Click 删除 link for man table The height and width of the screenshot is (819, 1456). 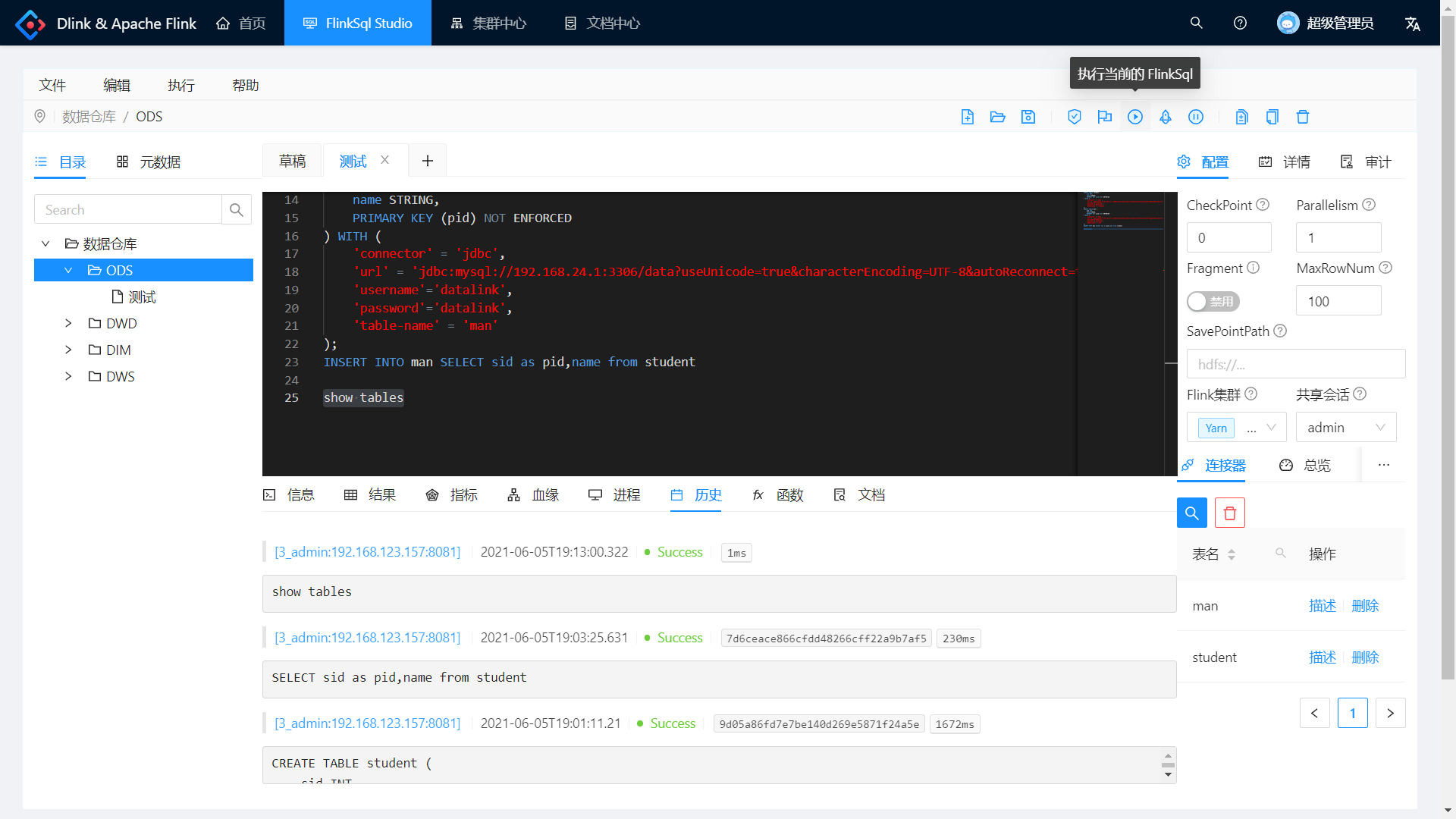[1365, 606]
